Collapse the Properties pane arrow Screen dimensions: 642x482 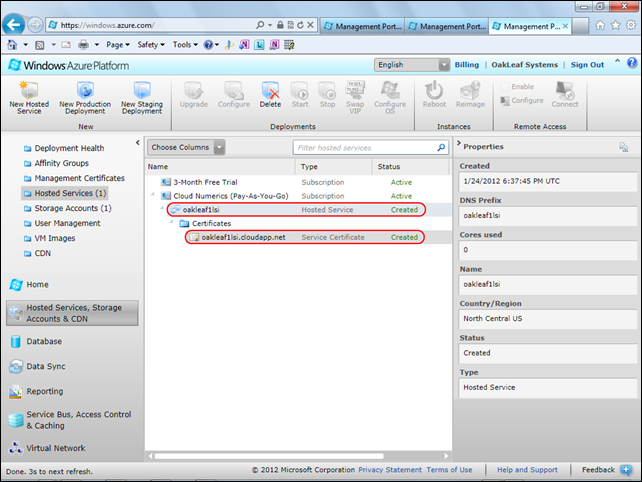[x=459, y=143]
